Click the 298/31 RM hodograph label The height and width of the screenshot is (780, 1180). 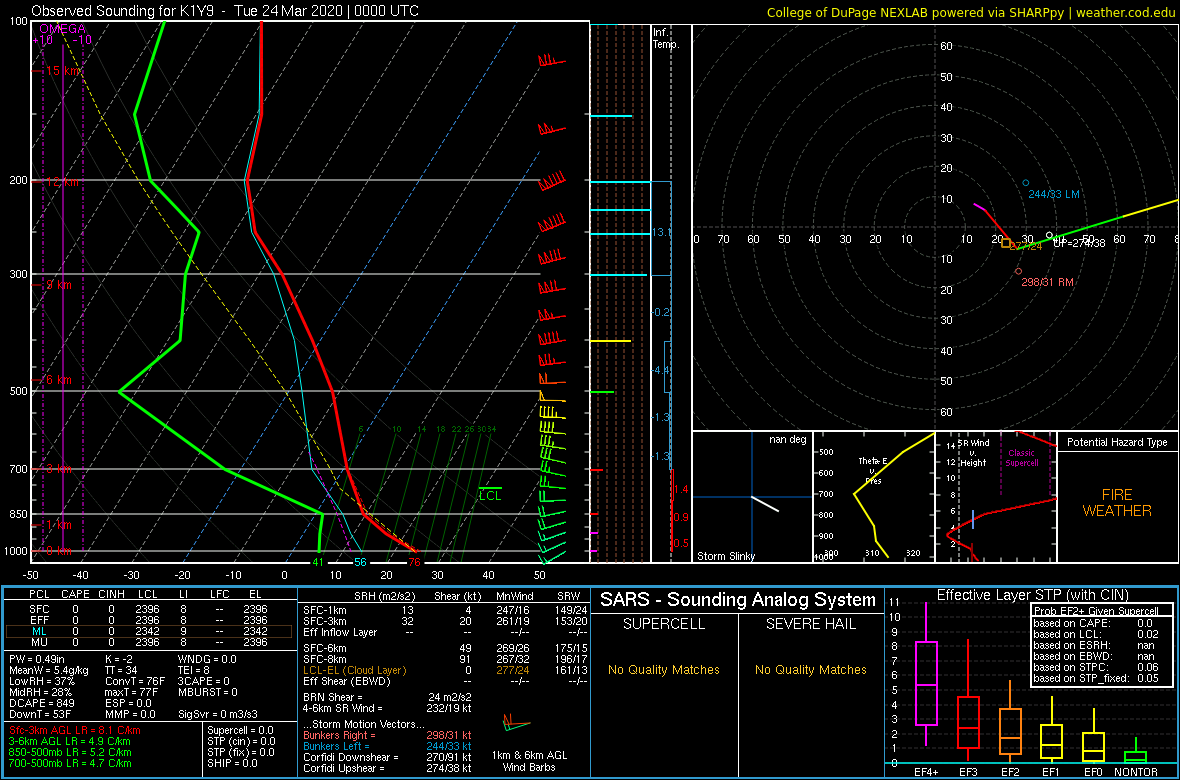[1047, 282]
